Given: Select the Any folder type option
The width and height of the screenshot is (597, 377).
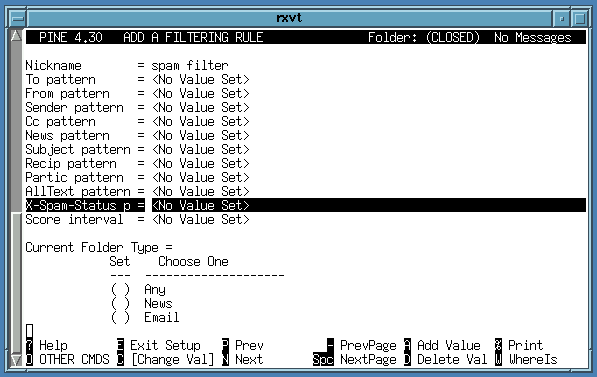Looking at the screenshot, I should pos(120,290).
